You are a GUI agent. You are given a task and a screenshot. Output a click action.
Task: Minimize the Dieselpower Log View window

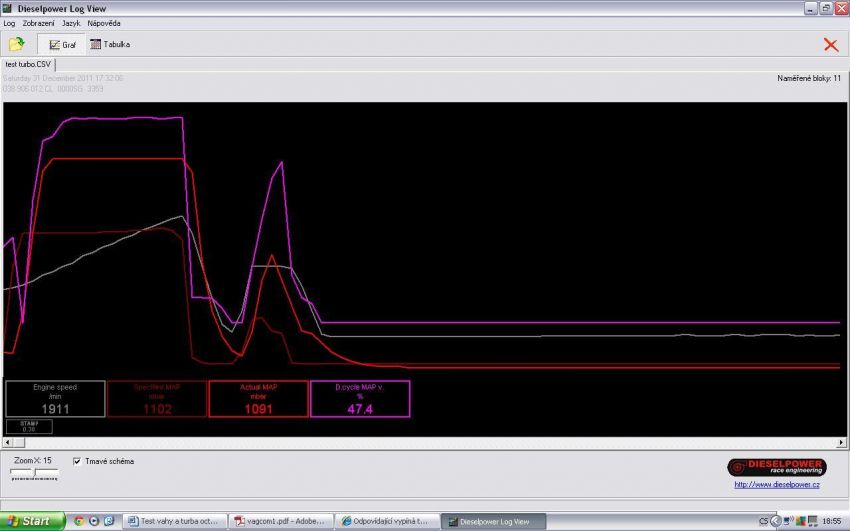click(x=811, y=8)
